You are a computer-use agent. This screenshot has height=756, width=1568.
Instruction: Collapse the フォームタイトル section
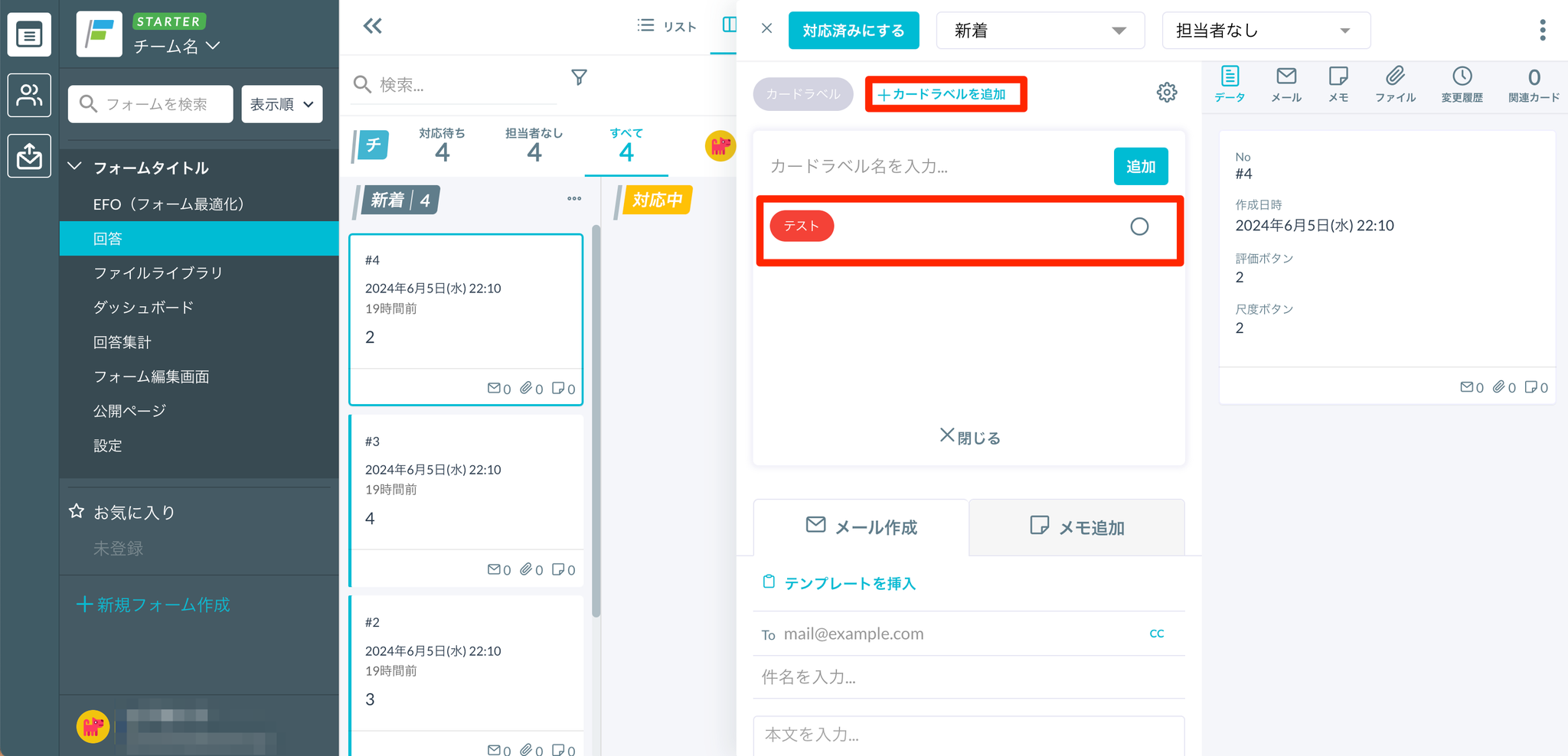75,167
